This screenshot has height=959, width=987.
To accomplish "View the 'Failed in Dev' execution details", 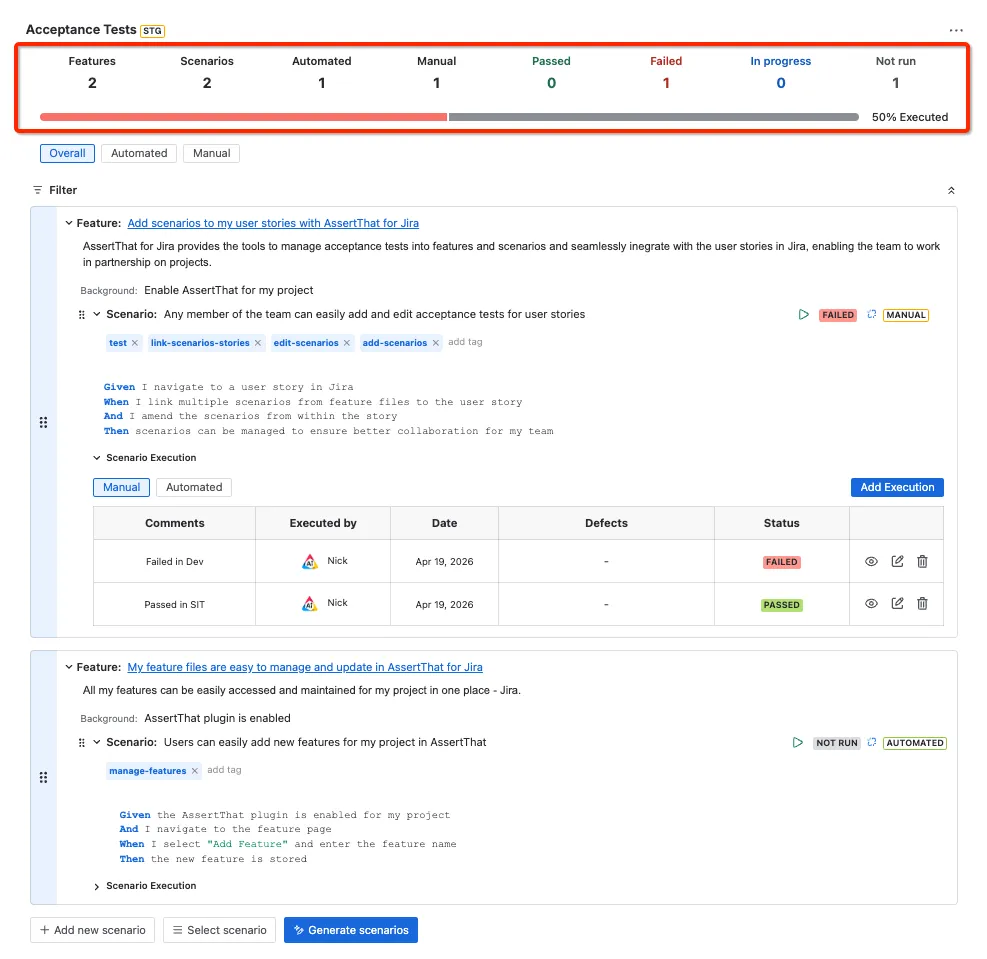I will pos(871,561).
